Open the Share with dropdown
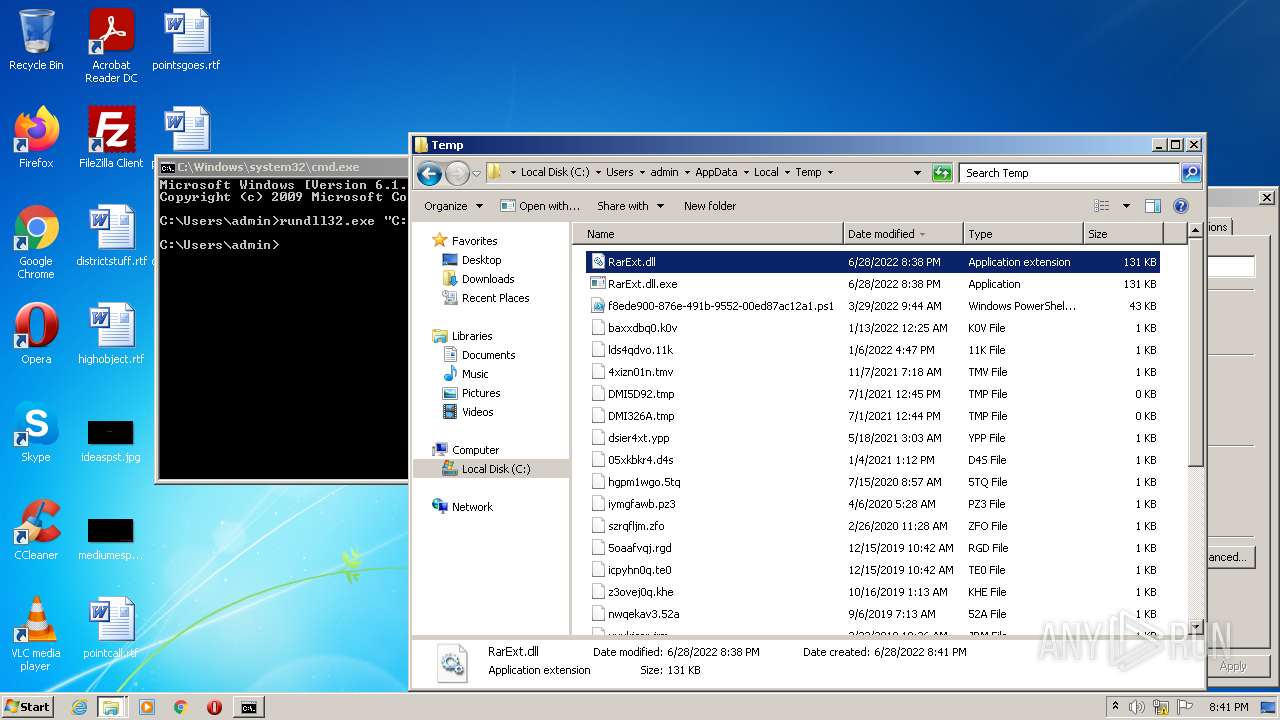This screenshot has height=720, width=1280. tap(630, 206)
